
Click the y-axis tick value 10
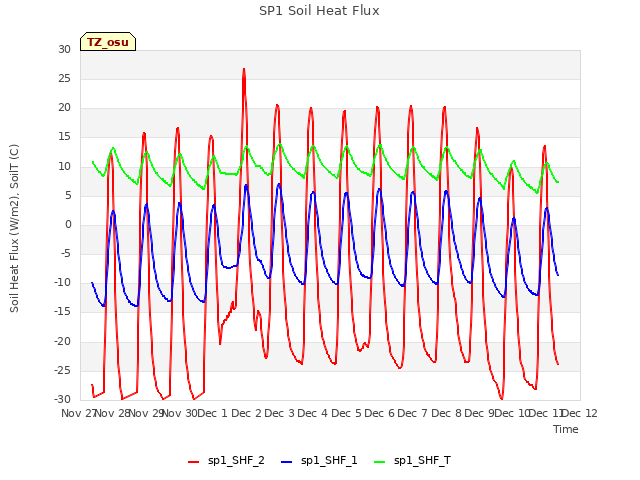pos(64,166)
